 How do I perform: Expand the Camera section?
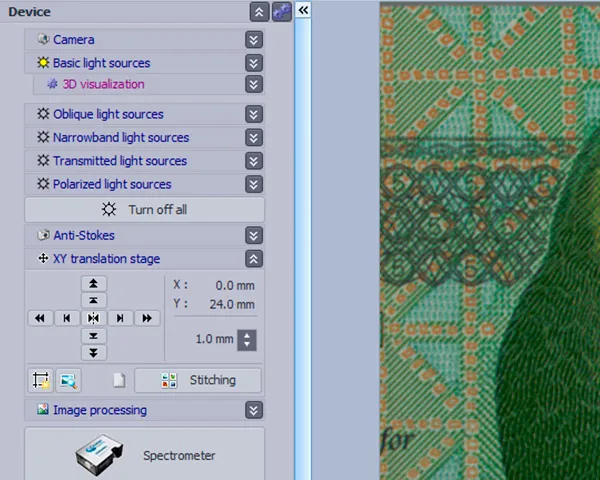pyautogui.click(x=254, y=39)
